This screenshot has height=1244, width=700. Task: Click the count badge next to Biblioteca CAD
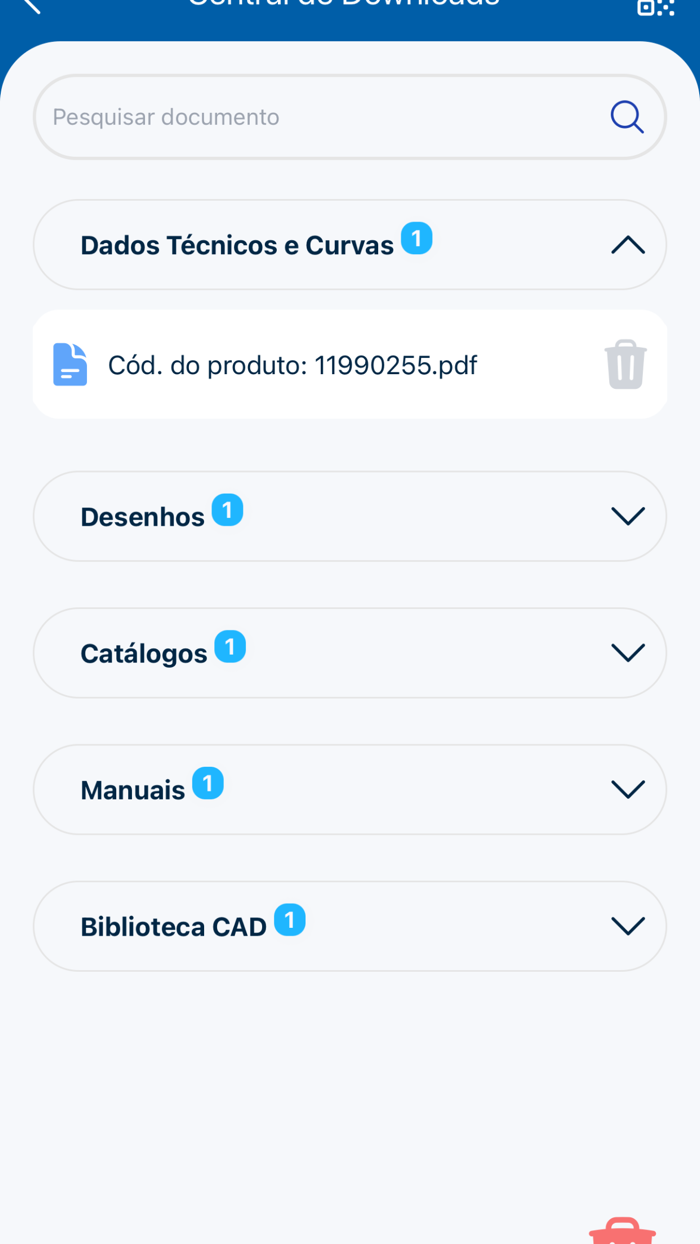290,919
